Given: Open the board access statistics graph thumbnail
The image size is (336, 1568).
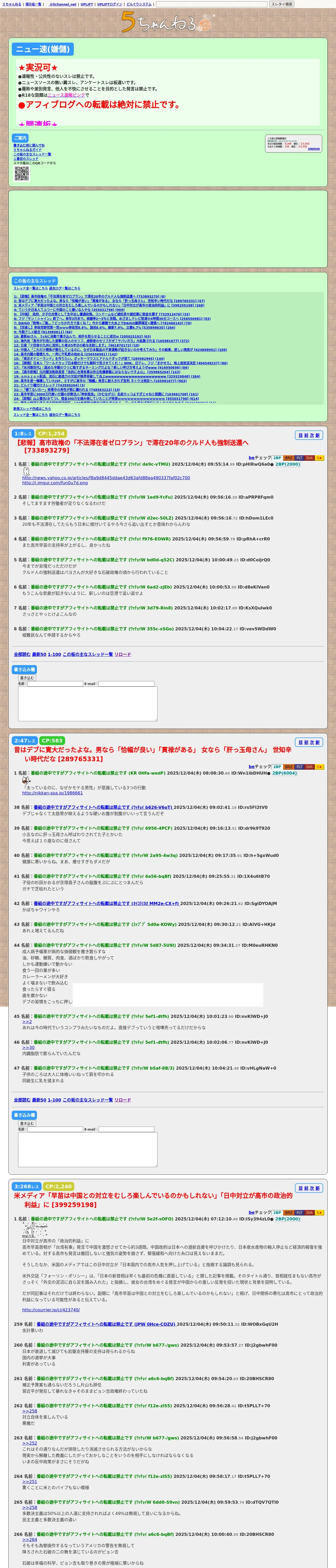Looking at the screenshot, I should (293, 144).
